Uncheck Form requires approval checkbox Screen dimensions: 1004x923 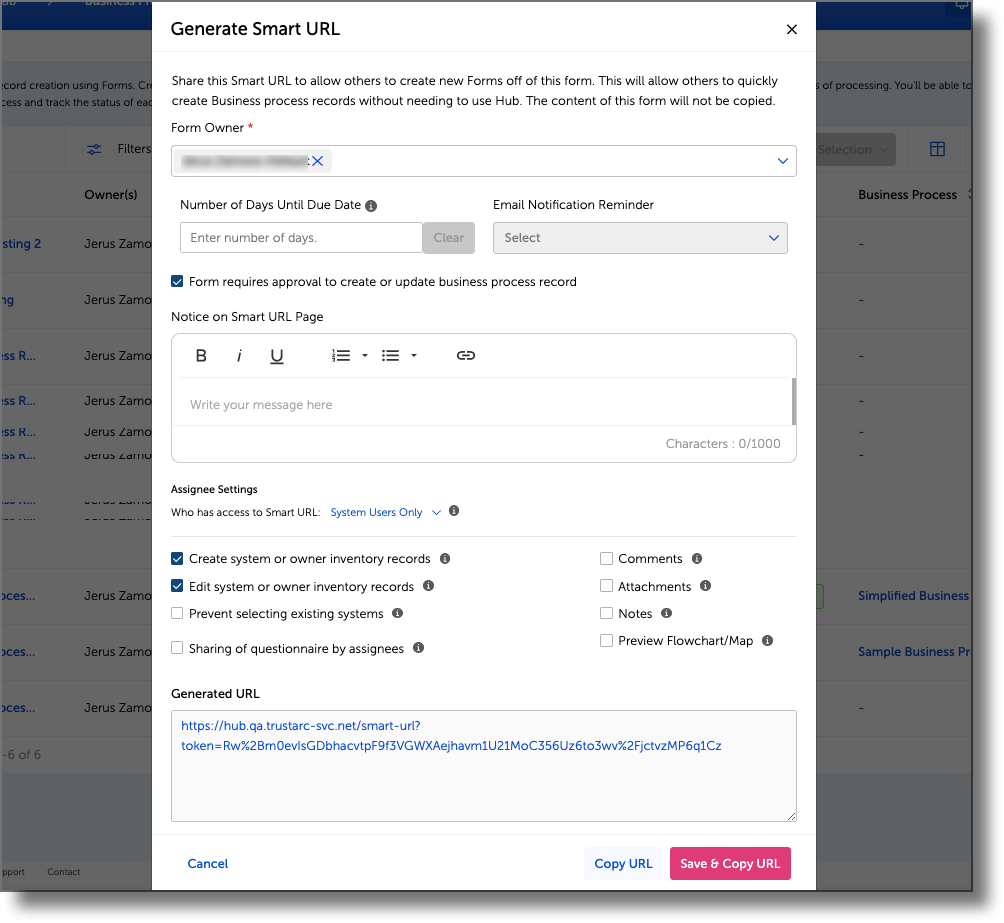point(177,282)
